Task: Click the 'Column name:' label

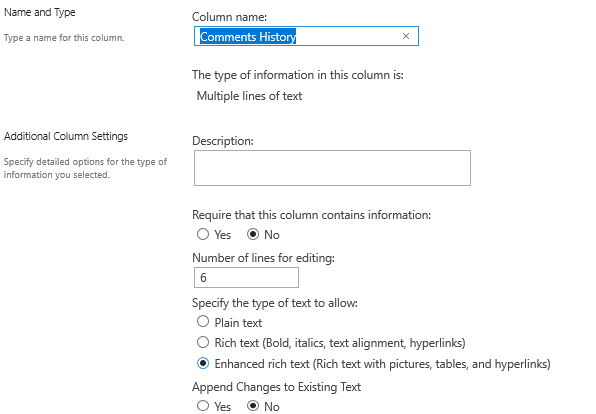Action: [x=230, y=17]
